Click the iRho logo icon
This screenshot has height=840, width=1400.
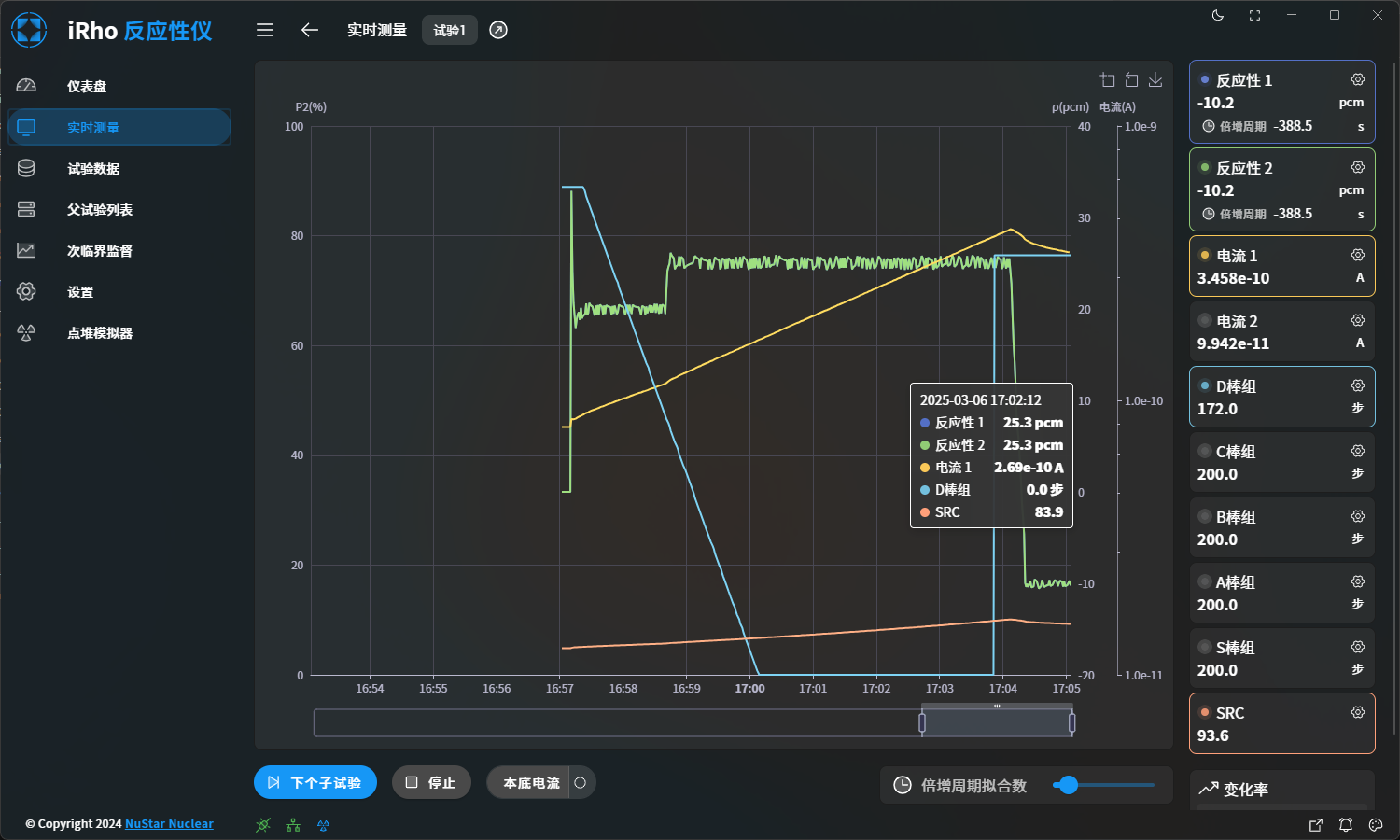tap(29, 30)
